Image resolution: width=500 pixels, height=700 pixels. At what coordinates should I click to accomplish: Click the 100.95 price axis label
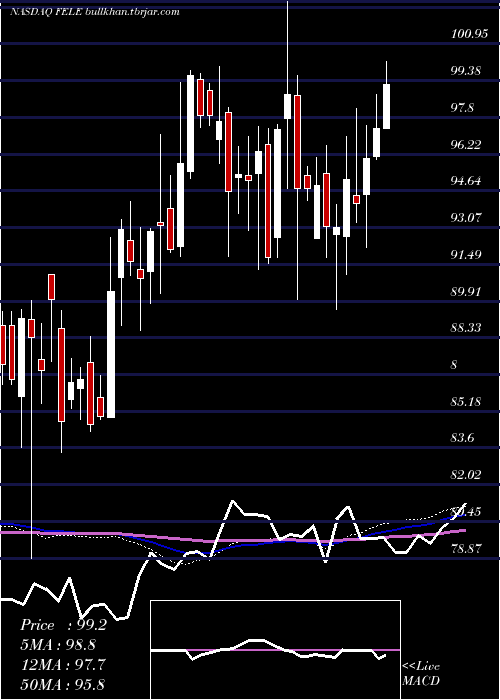(469, 34)
